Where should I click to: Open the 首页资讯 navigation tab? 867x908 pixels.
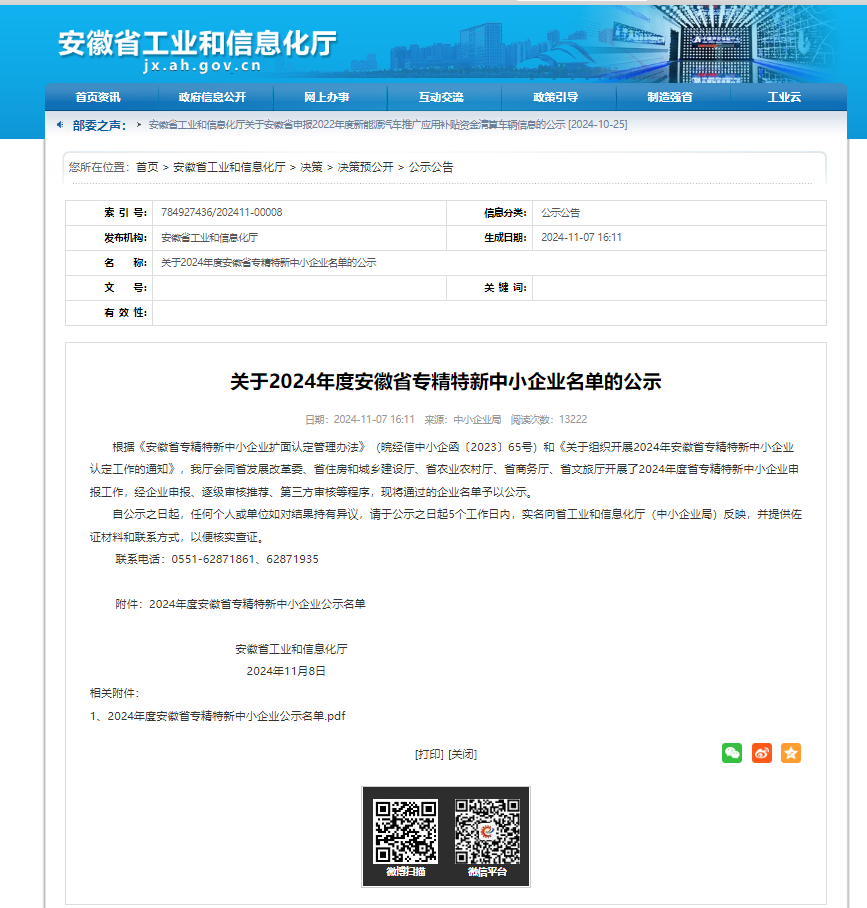pos(98,97)
